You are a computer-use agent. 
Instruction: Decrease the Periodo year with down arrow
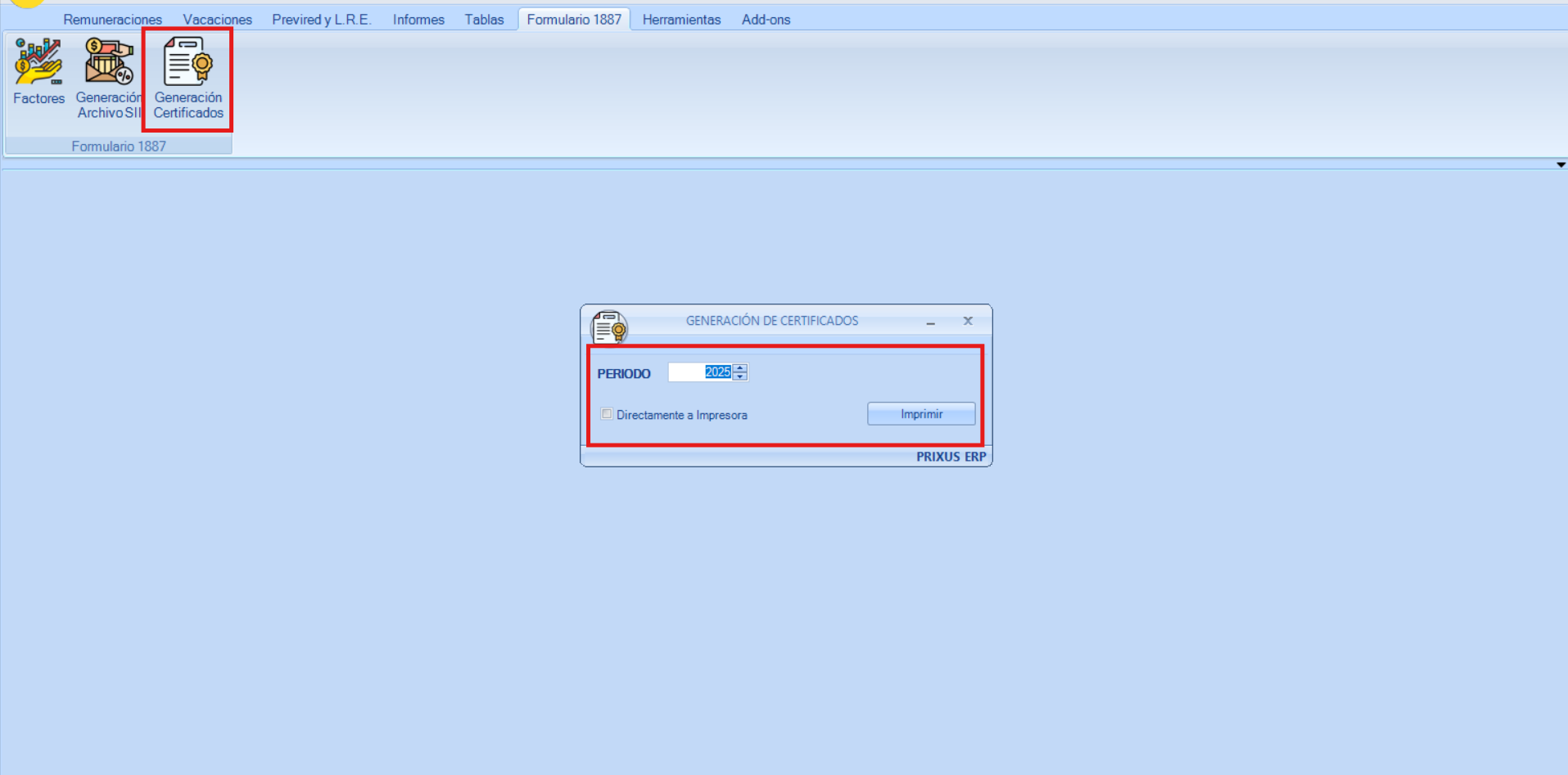[x=740, y=376]
